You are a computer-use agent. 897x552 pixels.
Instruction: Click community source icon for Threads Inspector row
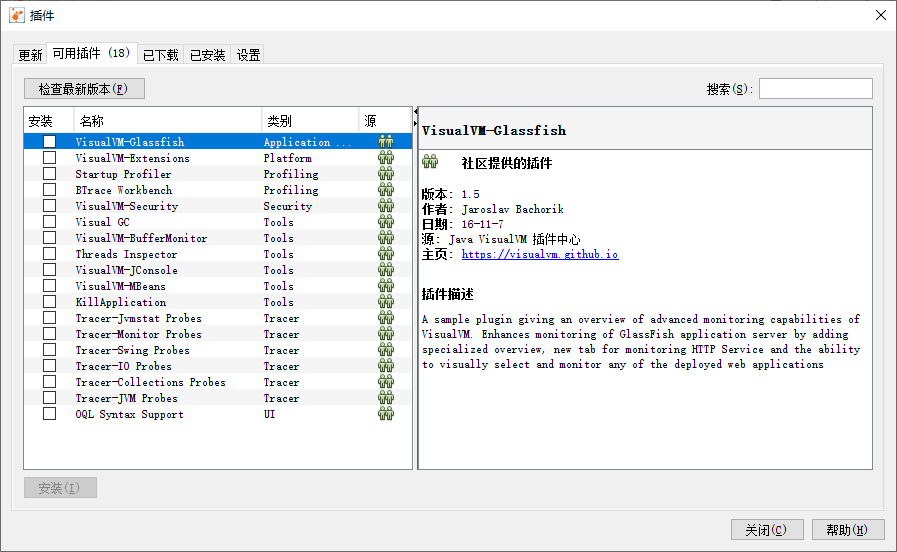coord(386,253)
